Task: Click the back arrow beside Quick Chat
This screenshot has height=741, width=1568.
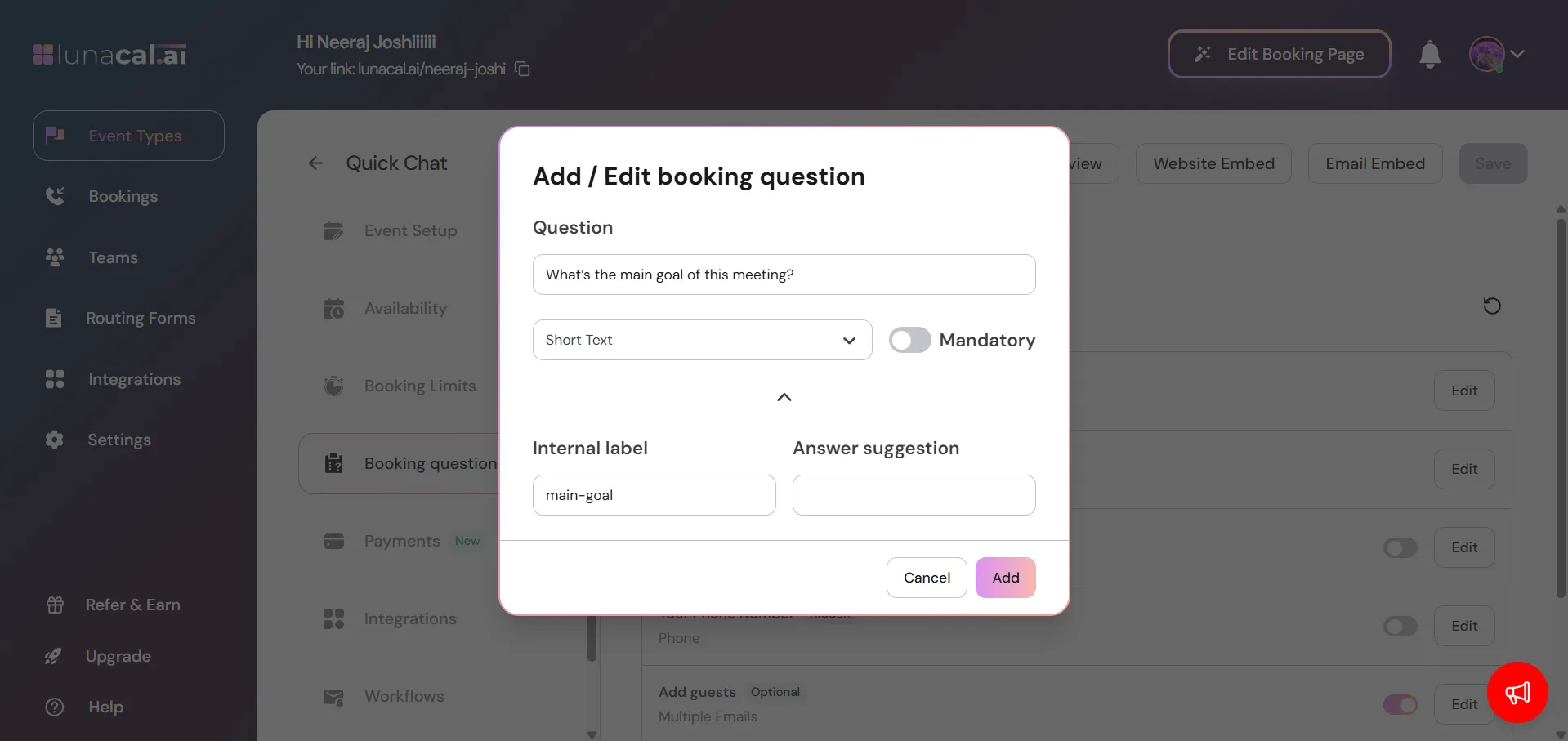Action: click(x=315, y=163)
